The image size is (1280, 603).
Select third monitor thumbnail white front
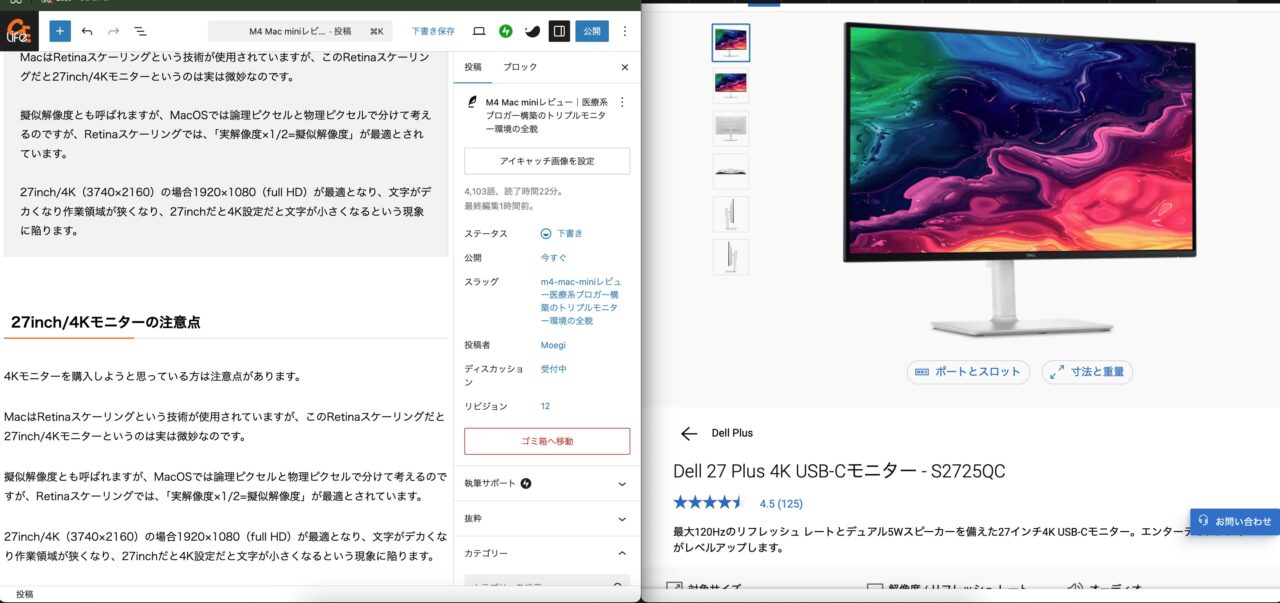[x=731, y=129]
